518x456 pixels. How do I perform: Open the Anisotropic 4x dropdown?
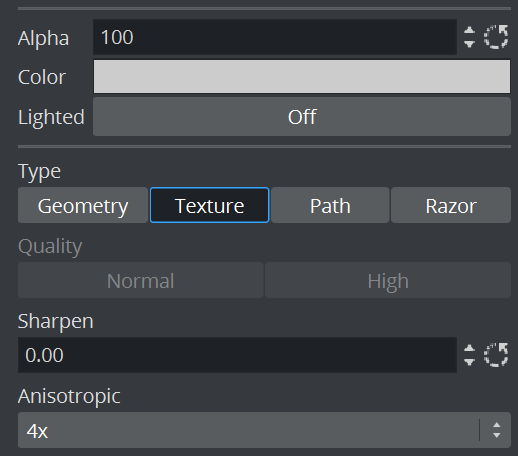[264, 430]
